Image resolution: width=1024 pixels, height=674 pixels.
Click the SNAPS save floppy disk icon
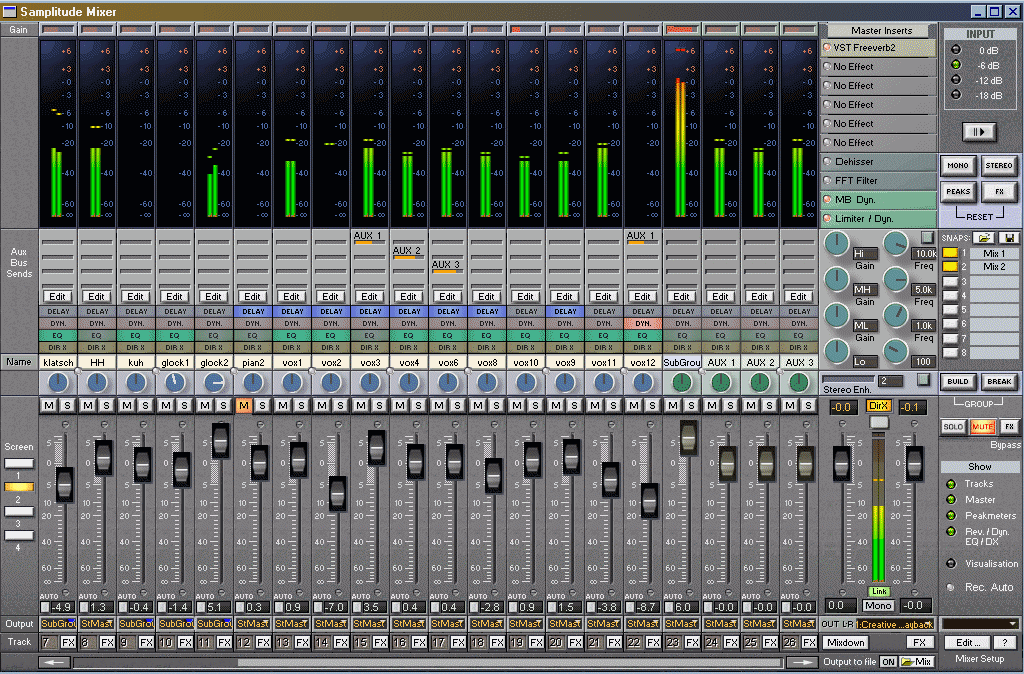pos(1009,238)
